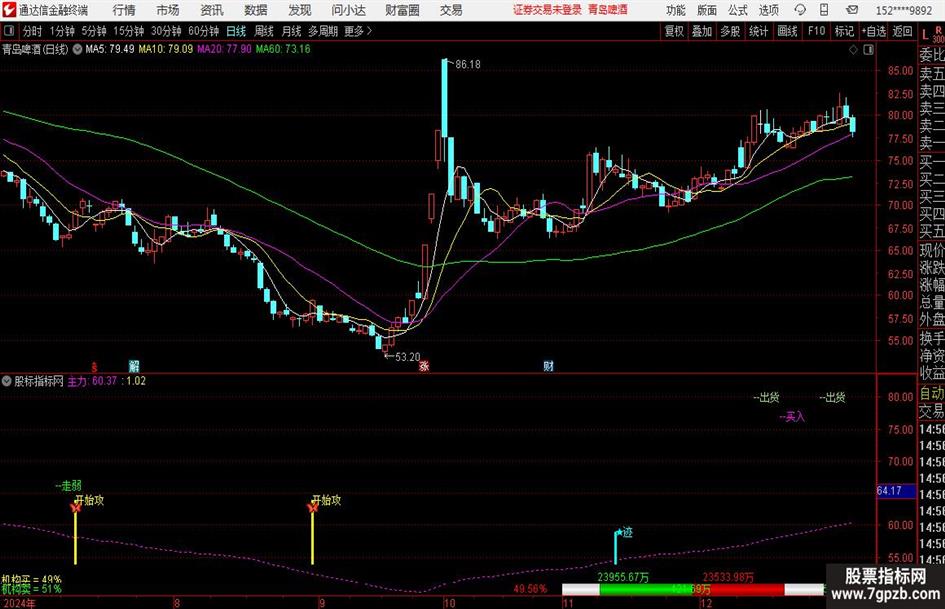Image resolution: width=945 pixels, height=609 pixels.
Task: Select the 月线 monthly tab
Action: coord(292,31)
